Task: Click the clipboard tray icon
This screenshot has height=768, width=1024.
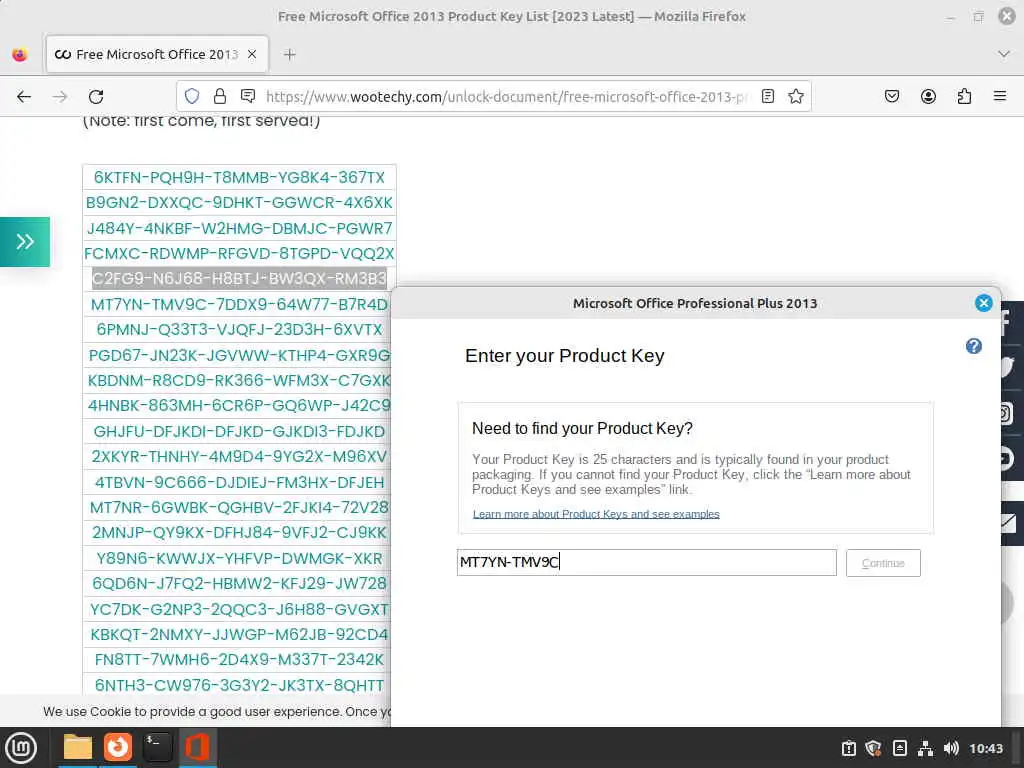Action: coord(848,748)
